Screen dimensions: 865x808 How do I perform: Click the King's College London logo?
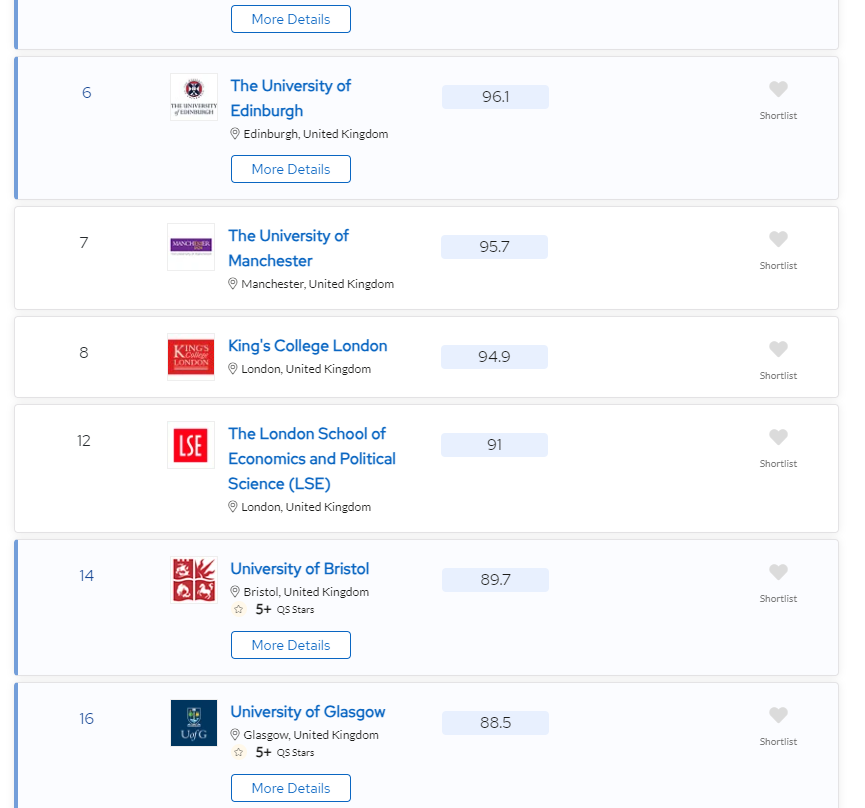point(191,357)
